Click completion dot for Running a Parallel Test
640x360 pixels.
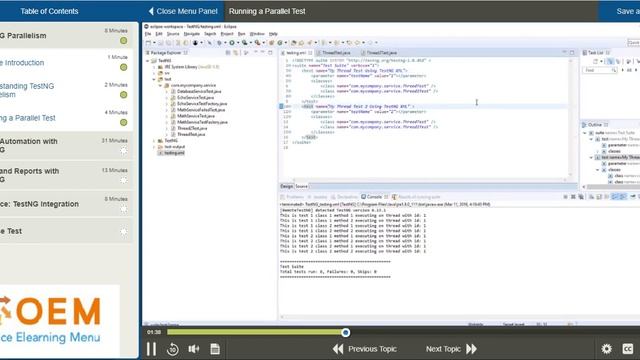[x=124, y=122]
